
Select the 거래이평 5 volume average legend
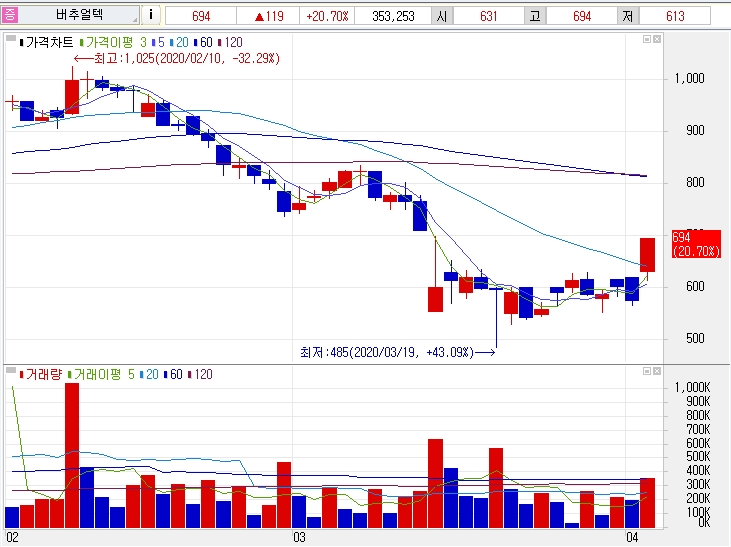click(101, 374)
